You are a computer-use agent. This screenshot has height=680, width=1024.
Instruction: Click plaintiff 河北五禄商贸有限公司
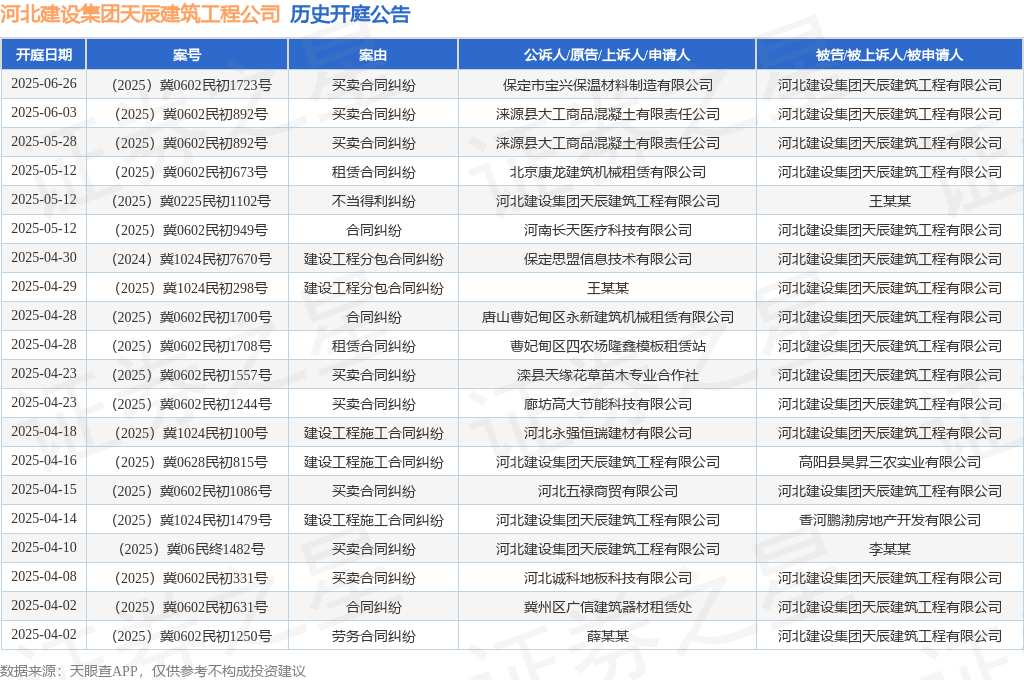tap(607, 491)
